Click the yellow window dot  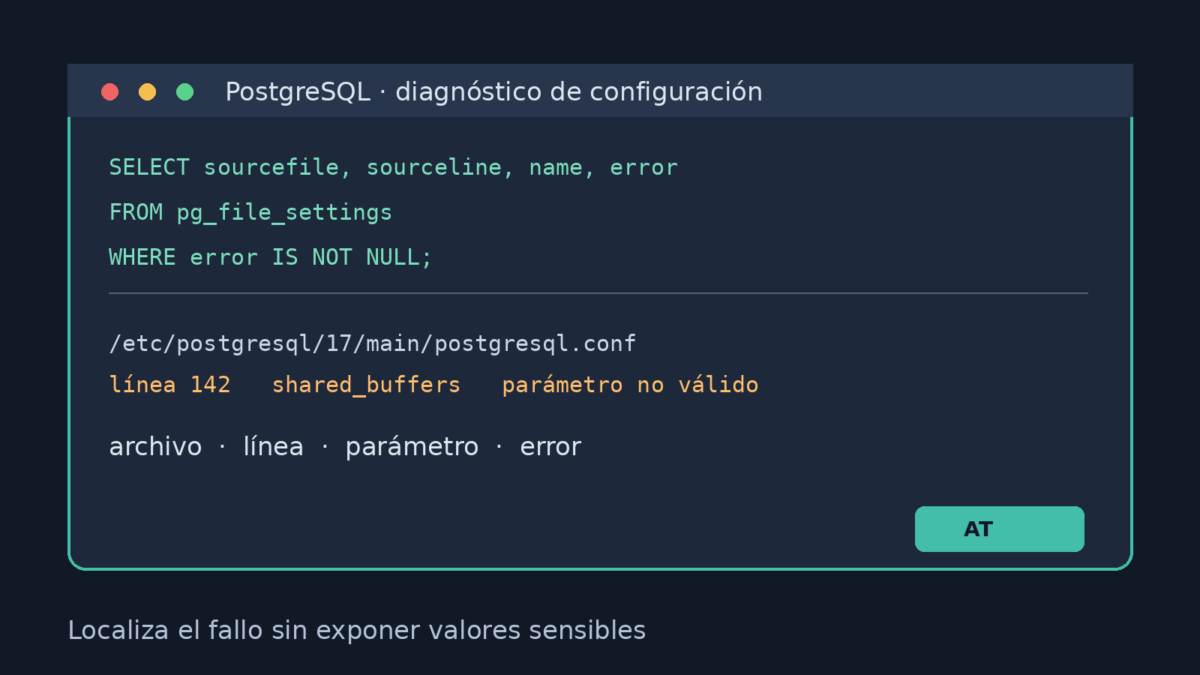[147, 92]
